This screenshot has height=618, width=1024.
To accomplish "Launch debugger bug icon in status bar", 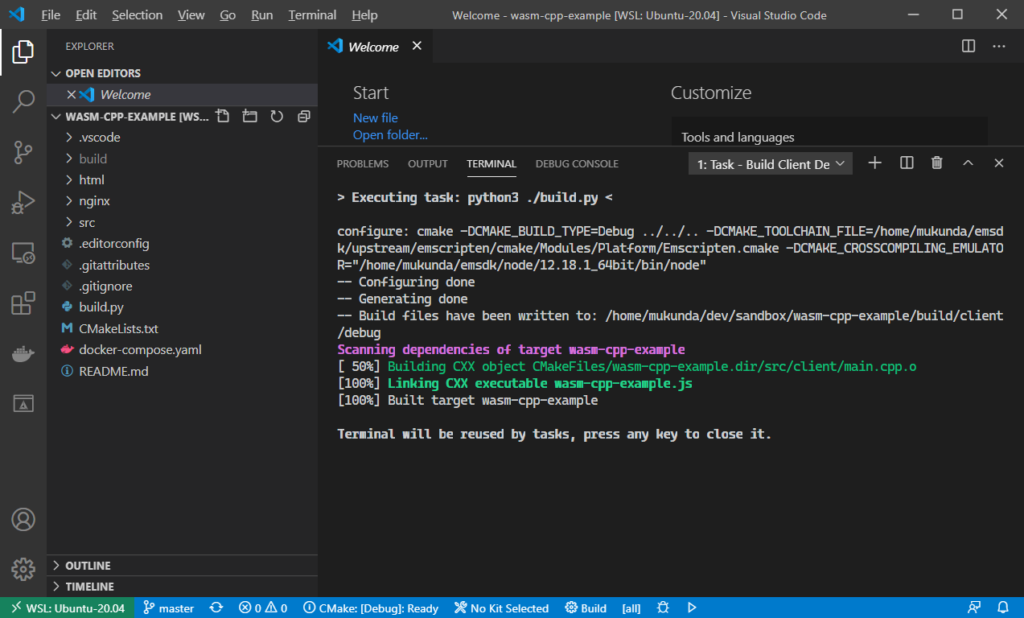I will [663, 608].
